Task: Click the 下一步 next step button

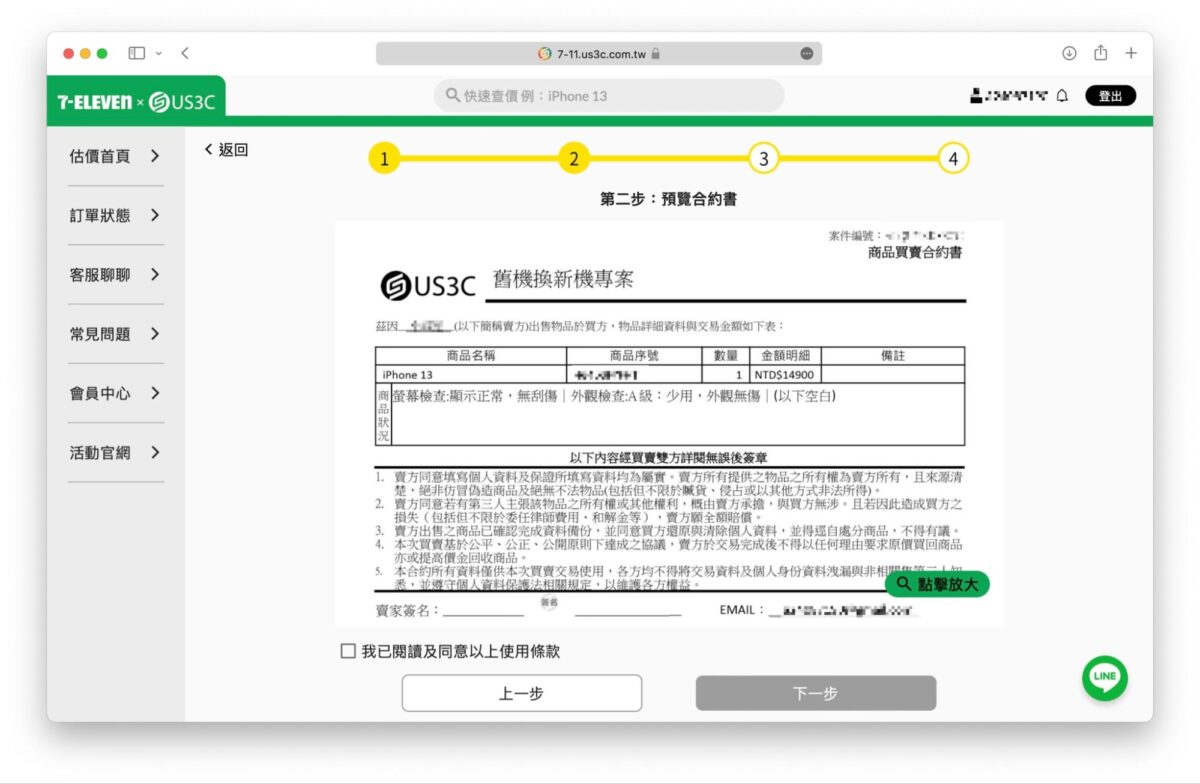Action: point(816,693)
